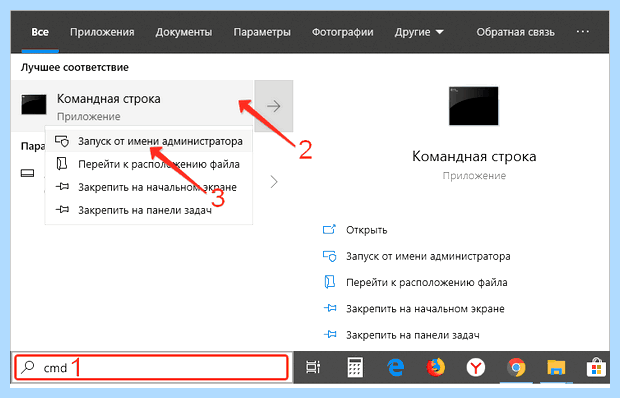Click the right panel admin shield icon
620x398 pixels.
[x=329, y=256]
